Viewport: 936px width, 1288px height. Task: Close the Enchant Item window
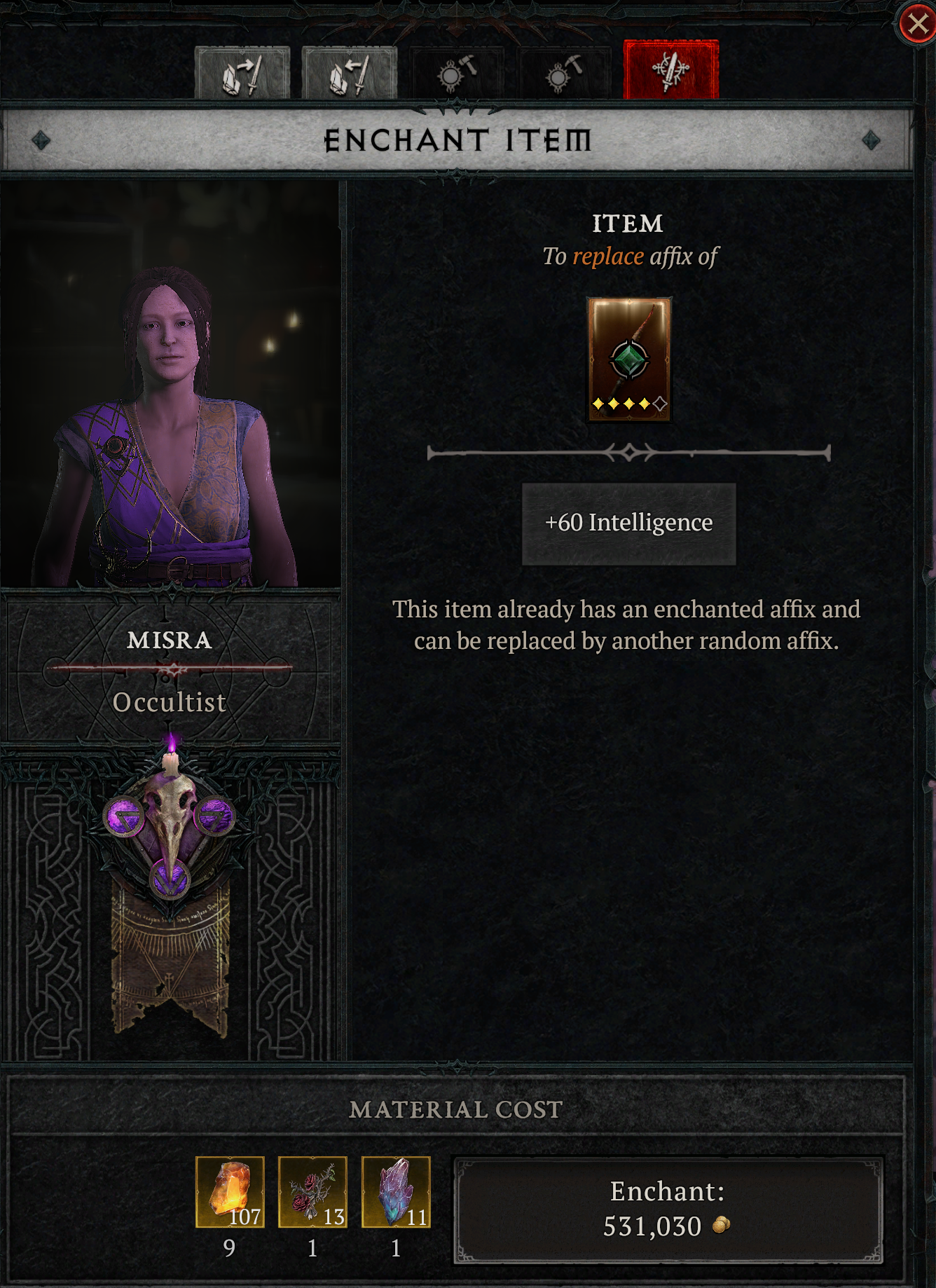(918, 25)
